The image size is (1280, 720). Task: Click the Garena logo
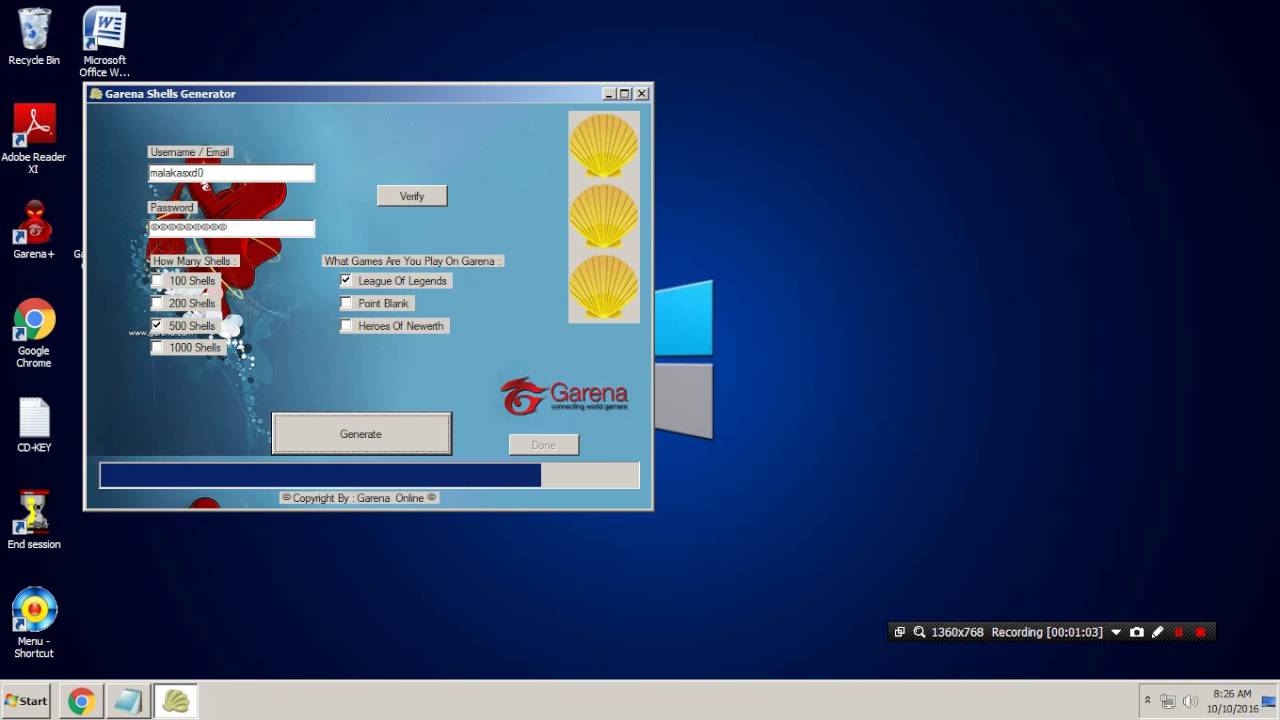pos(565,396)
